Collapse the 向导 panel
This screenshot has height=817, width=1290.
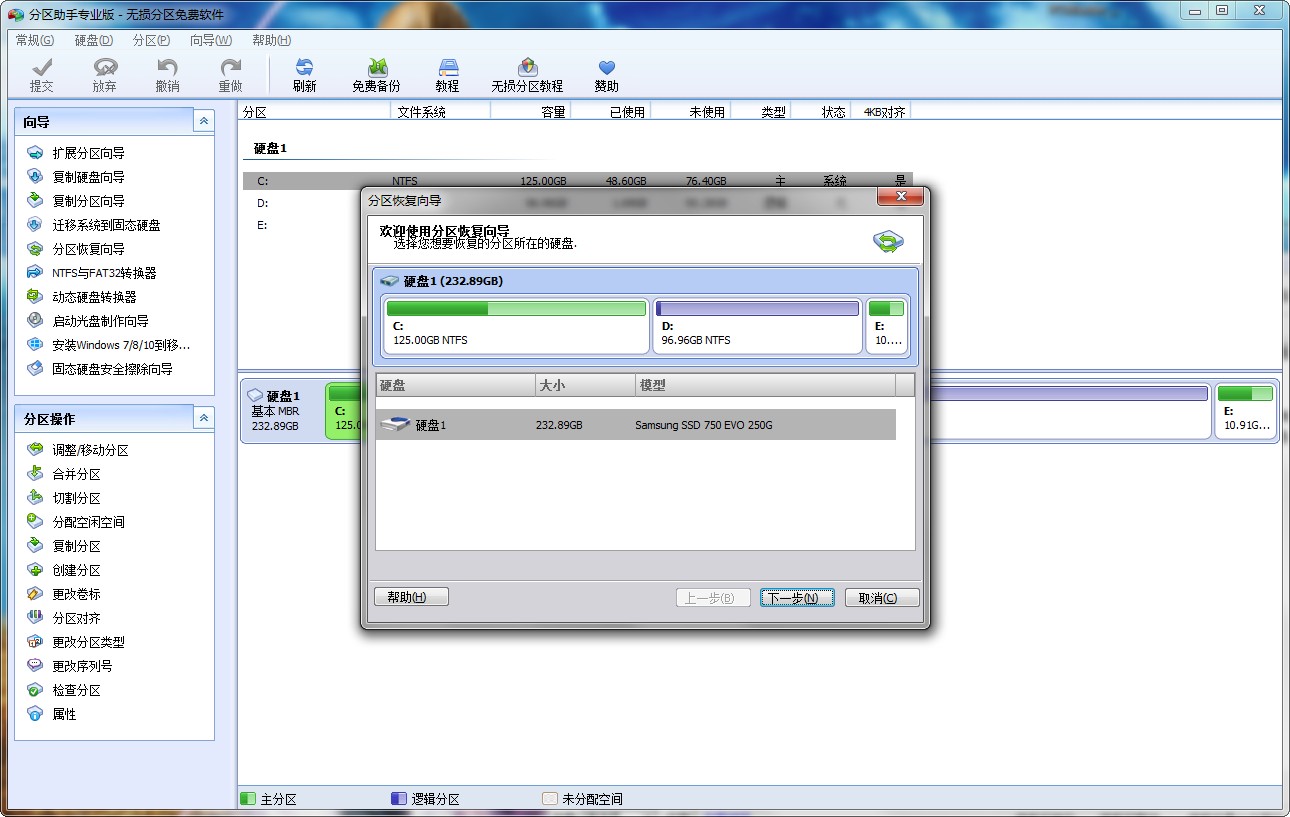(204, 121)
